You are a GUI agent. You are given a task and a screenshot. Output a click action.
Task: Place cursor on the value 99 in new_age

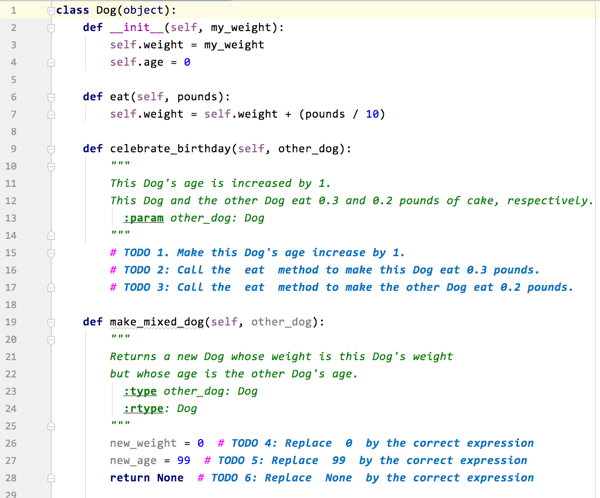[x=184, y=460]
